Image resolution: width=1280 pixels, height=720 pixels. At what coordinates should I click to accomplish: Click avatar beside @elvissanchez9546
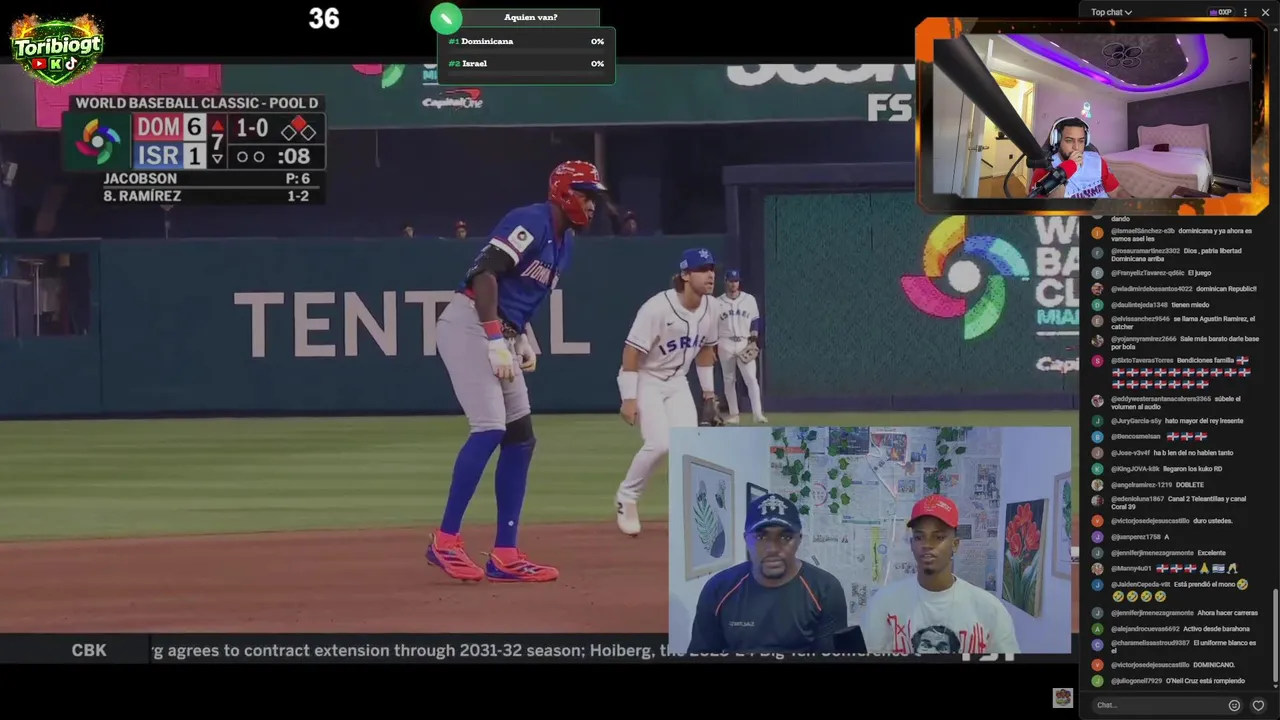1097,320
